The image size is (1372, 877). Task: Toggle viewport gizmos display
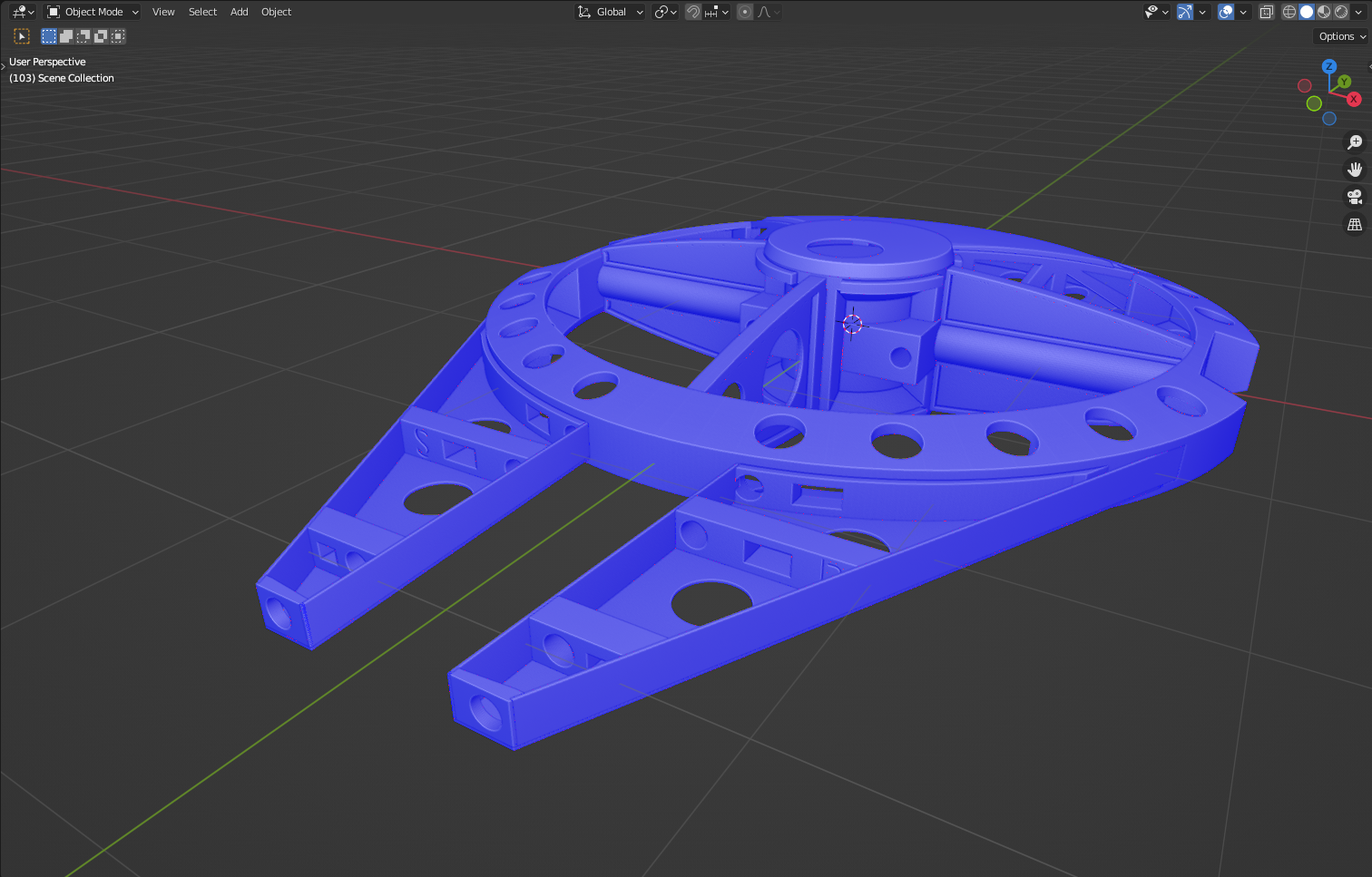[1185, 12]
